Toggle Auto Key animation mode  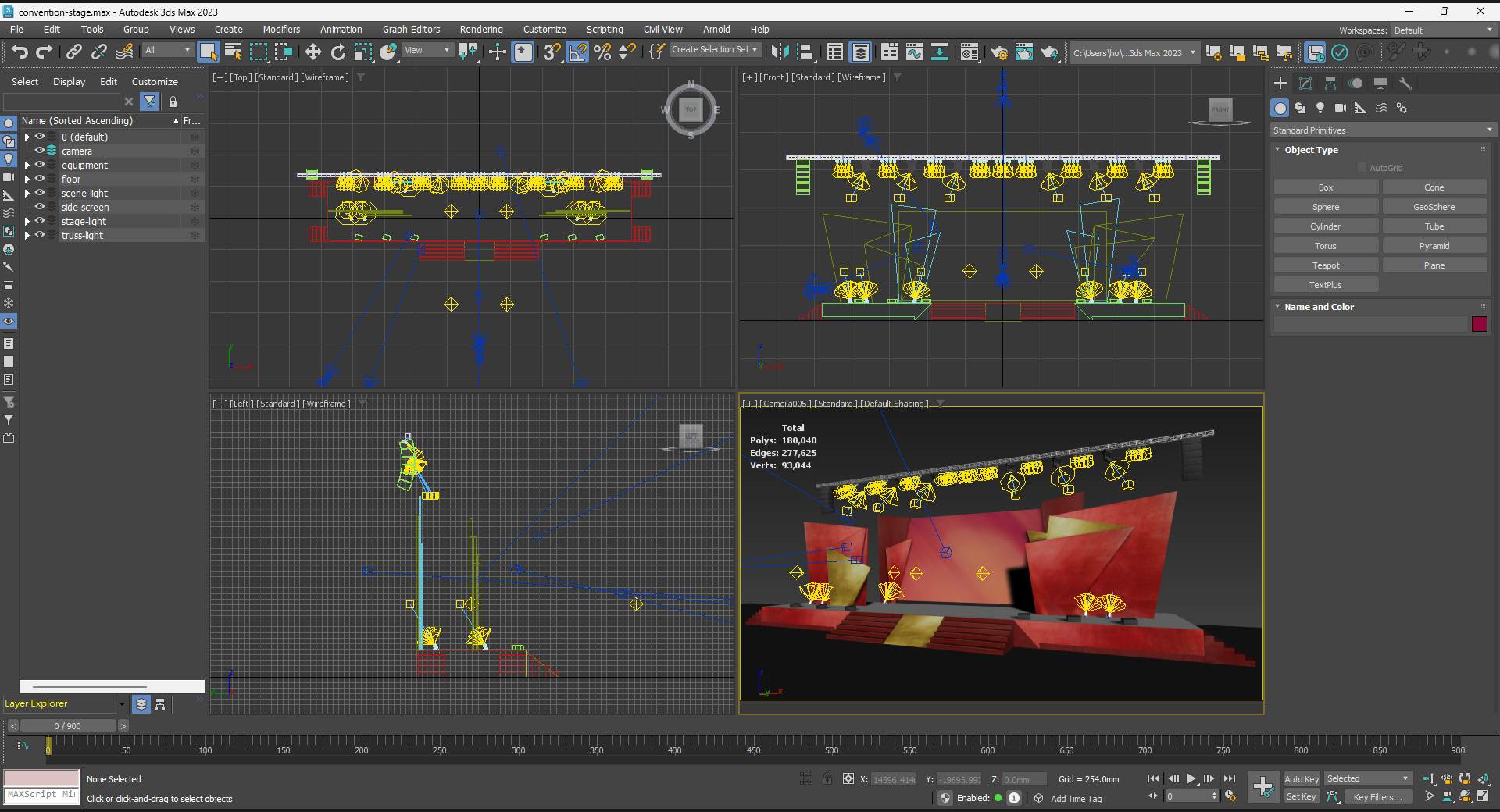[1301, 778]
